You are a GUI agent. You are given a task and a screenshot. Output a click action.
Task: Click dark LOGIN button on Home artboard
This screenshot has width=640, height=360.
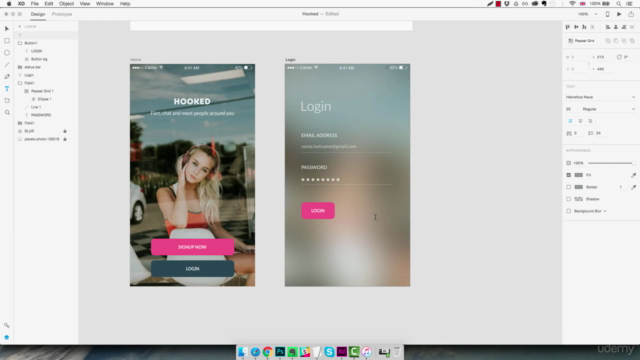pos(192,269)
